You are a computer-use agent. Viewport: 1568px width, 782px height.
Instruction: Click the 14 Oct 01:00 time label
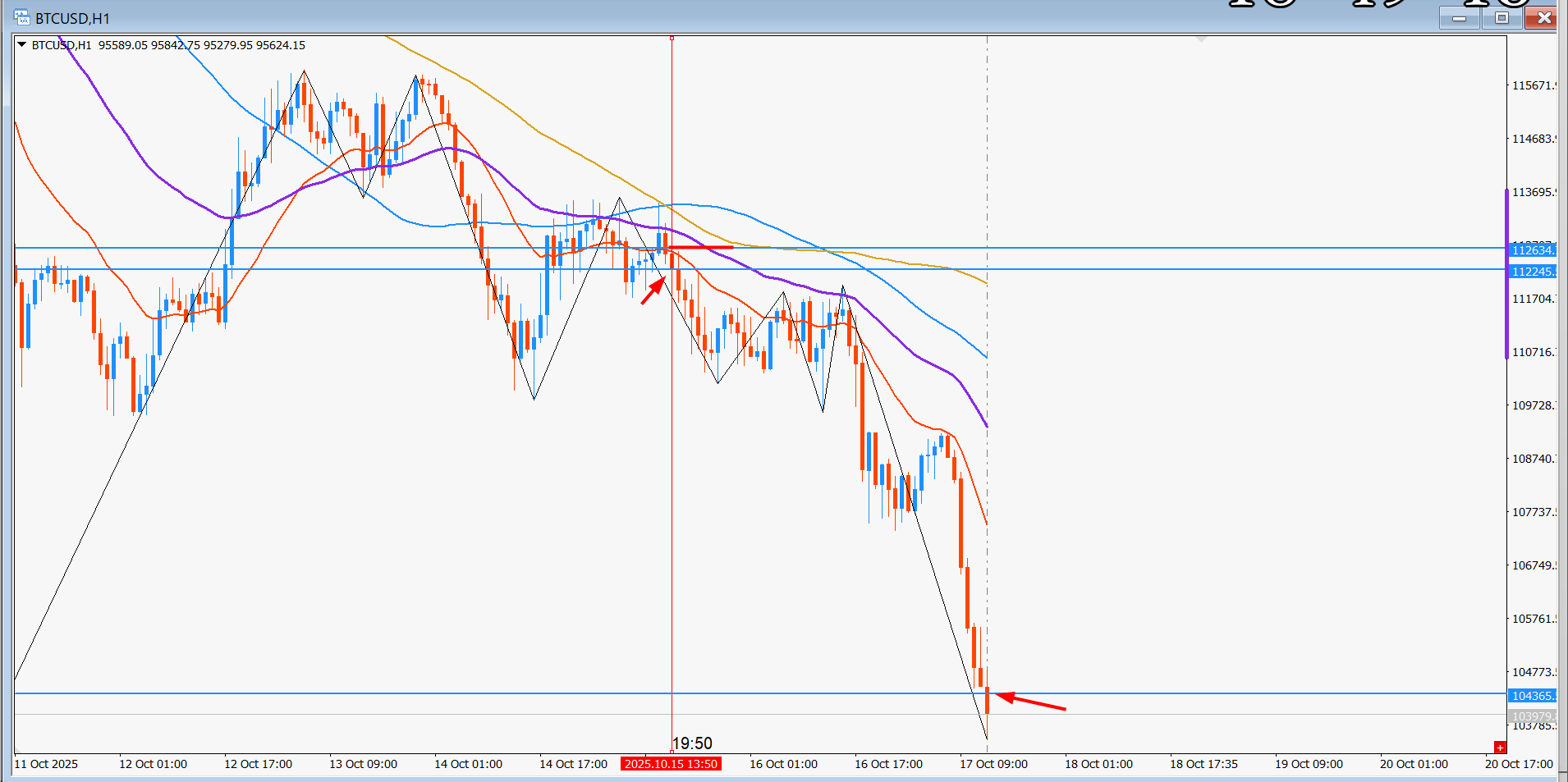[468, 764]
